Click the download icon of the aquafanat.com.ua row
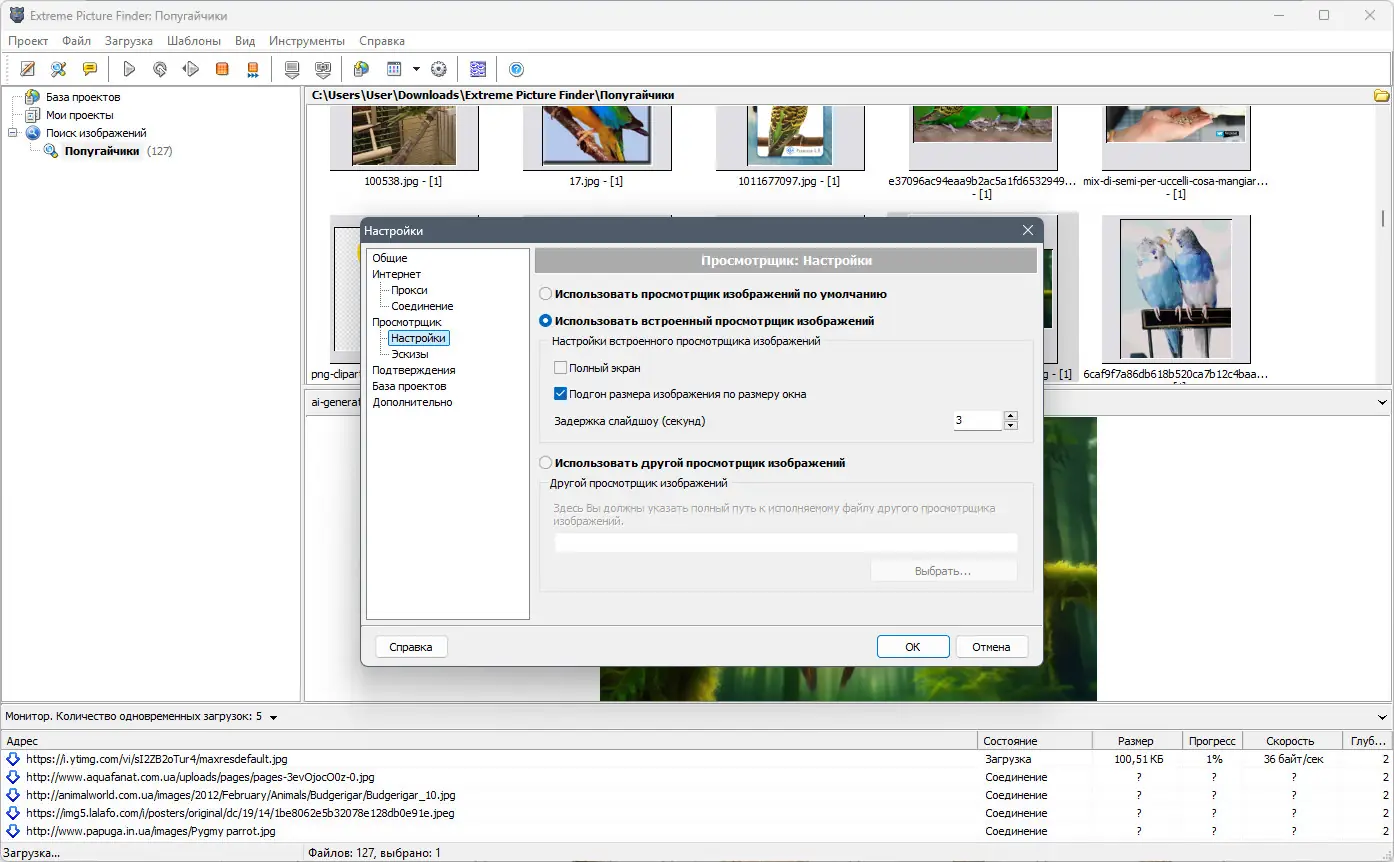This screenshot has height=862, width=1394. [x=13, y=777]
